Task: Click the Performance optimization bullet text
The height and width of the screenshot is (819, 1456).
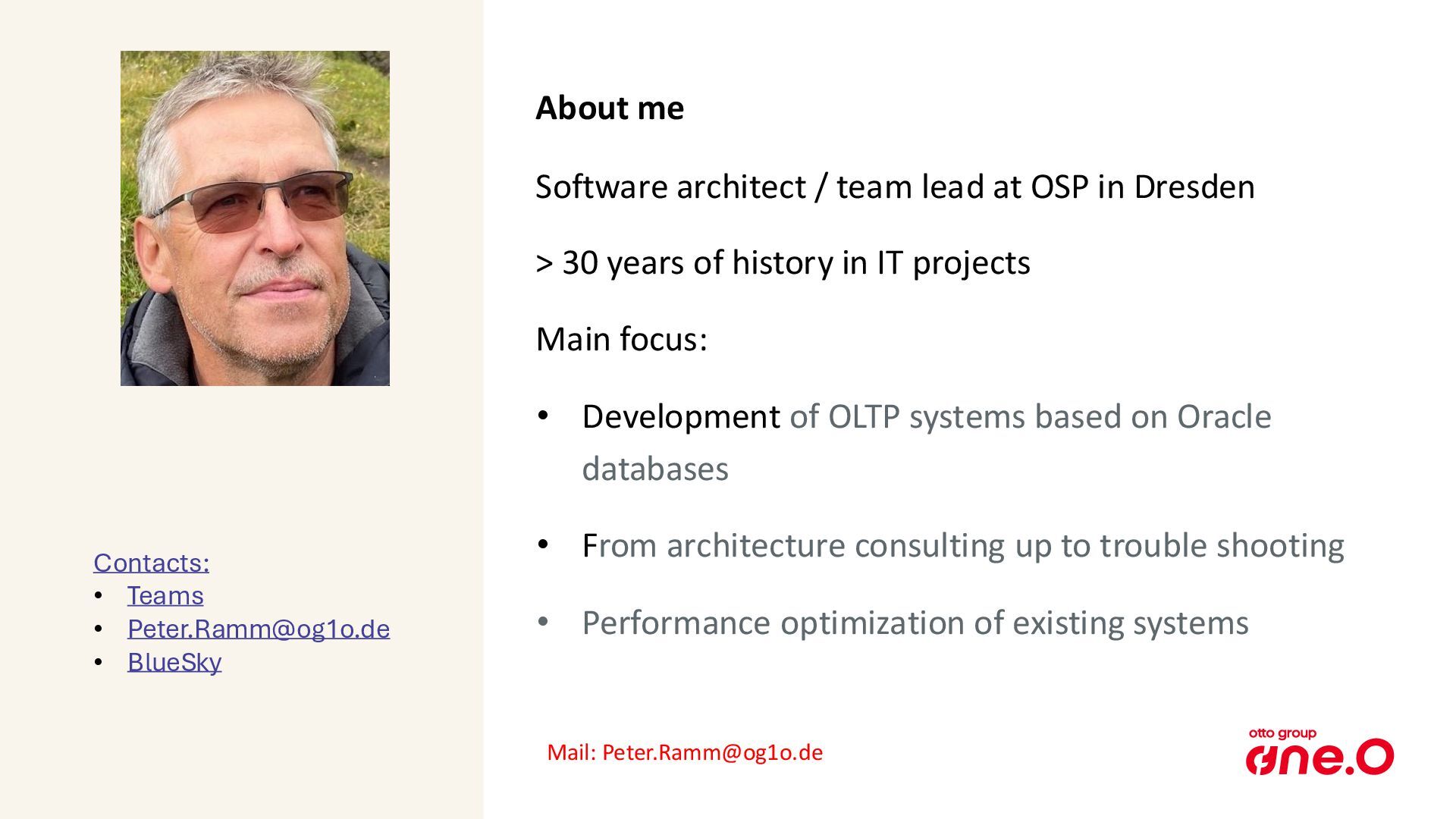Action: 915,623
